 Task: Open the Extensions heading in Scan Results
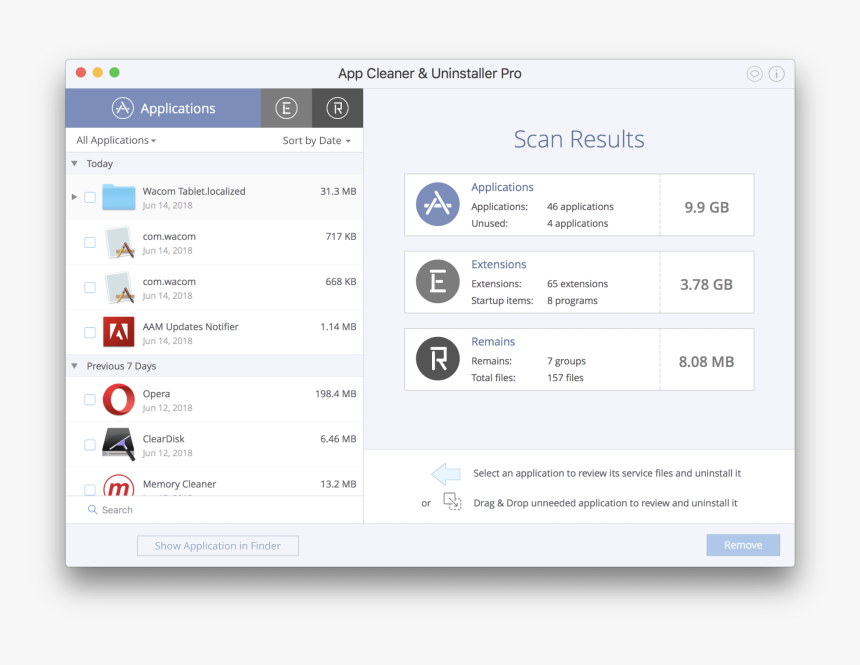(x=499, y=264)
